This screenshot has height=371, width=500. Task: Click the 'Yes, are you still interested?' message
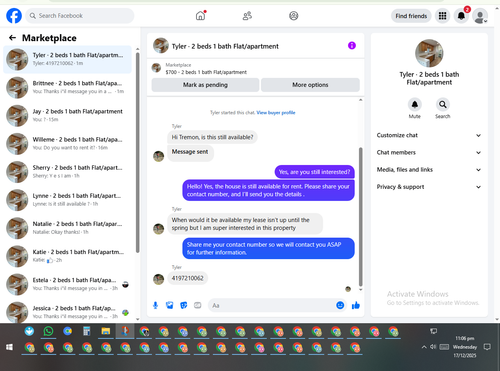(x=314, y=172)
